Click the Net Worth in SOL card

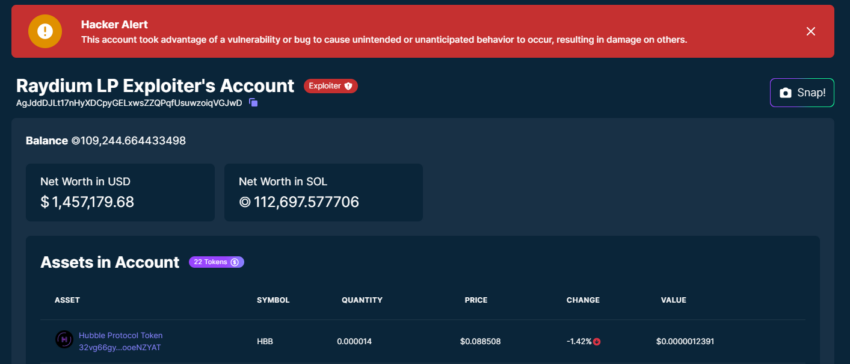pyautogui.click(x=324, y=193)
